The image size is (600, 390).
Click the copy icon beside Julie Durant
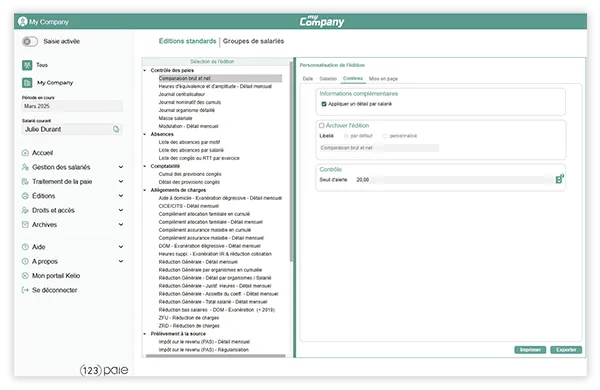(116, 129)
